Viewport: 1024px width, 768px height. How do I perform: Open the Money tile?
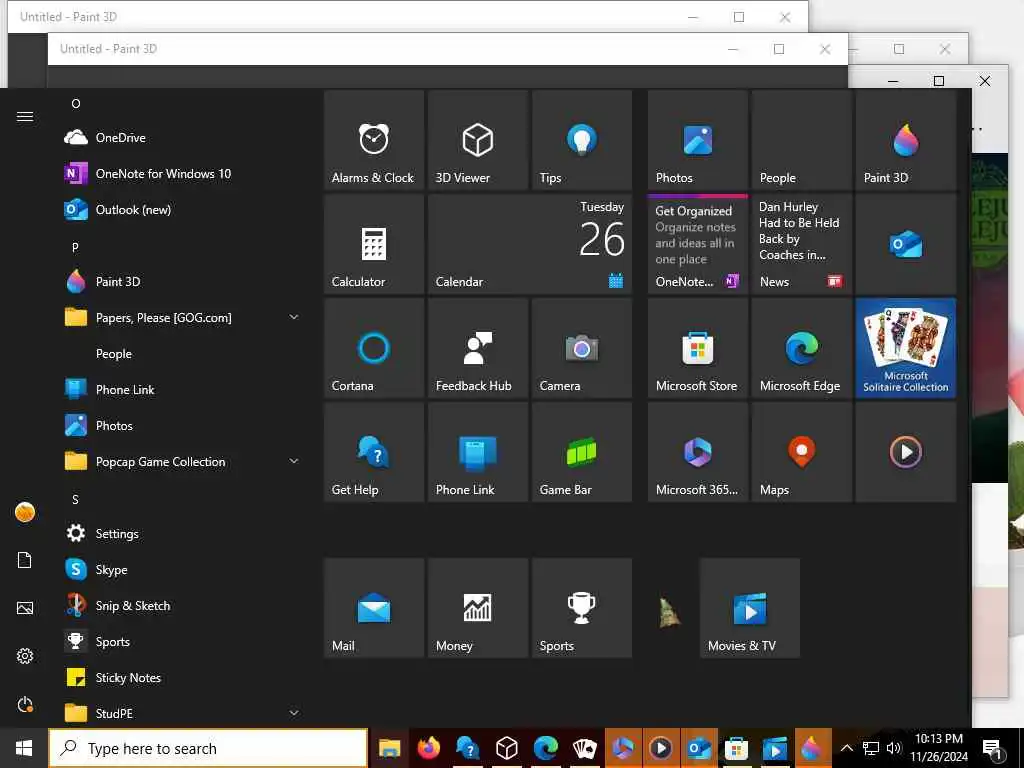coord(477,607)
